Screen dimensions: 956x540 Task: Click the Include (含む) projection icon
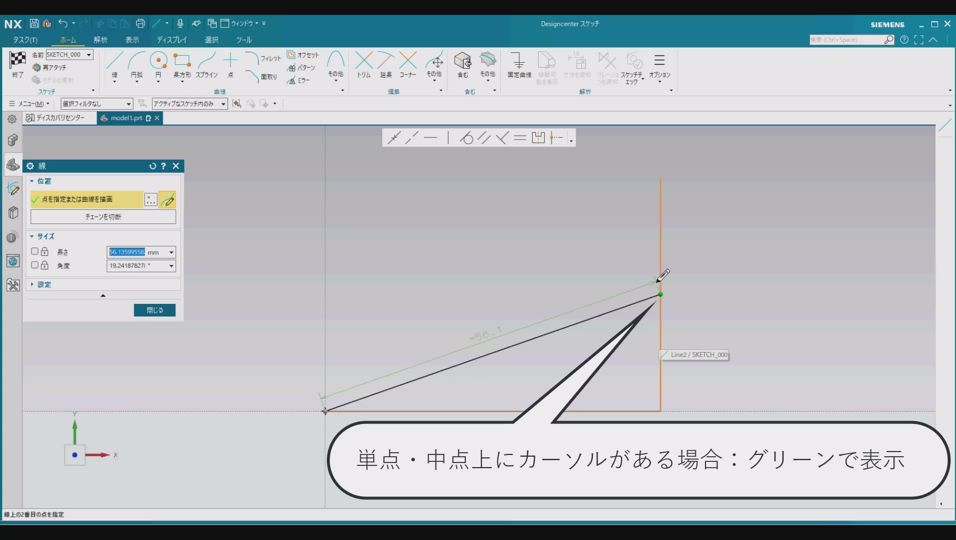(x=463, y=61)
